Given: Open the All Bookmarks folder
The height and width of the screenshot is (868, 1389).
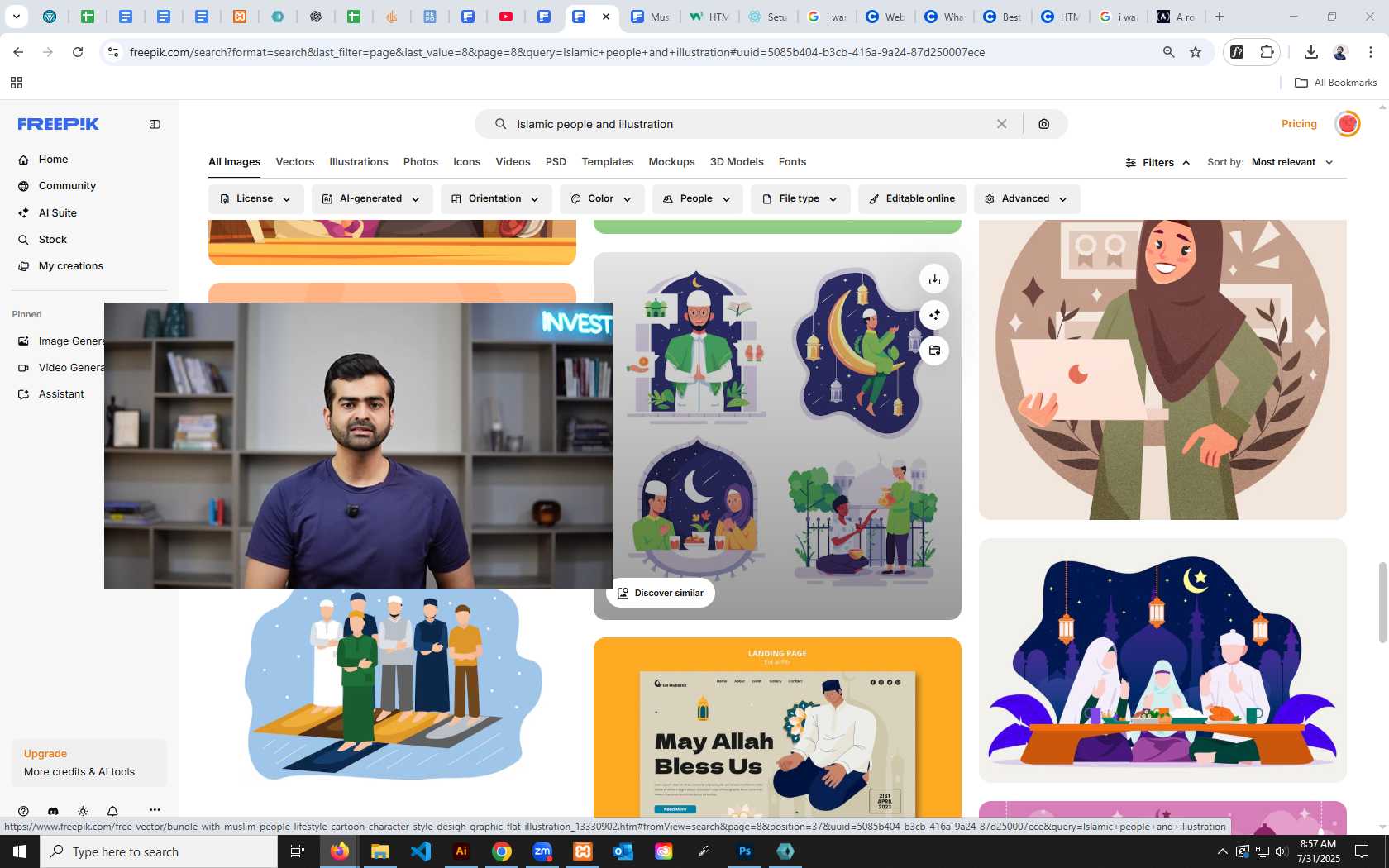Looking at the screenshot, I should click(1335, 83).
